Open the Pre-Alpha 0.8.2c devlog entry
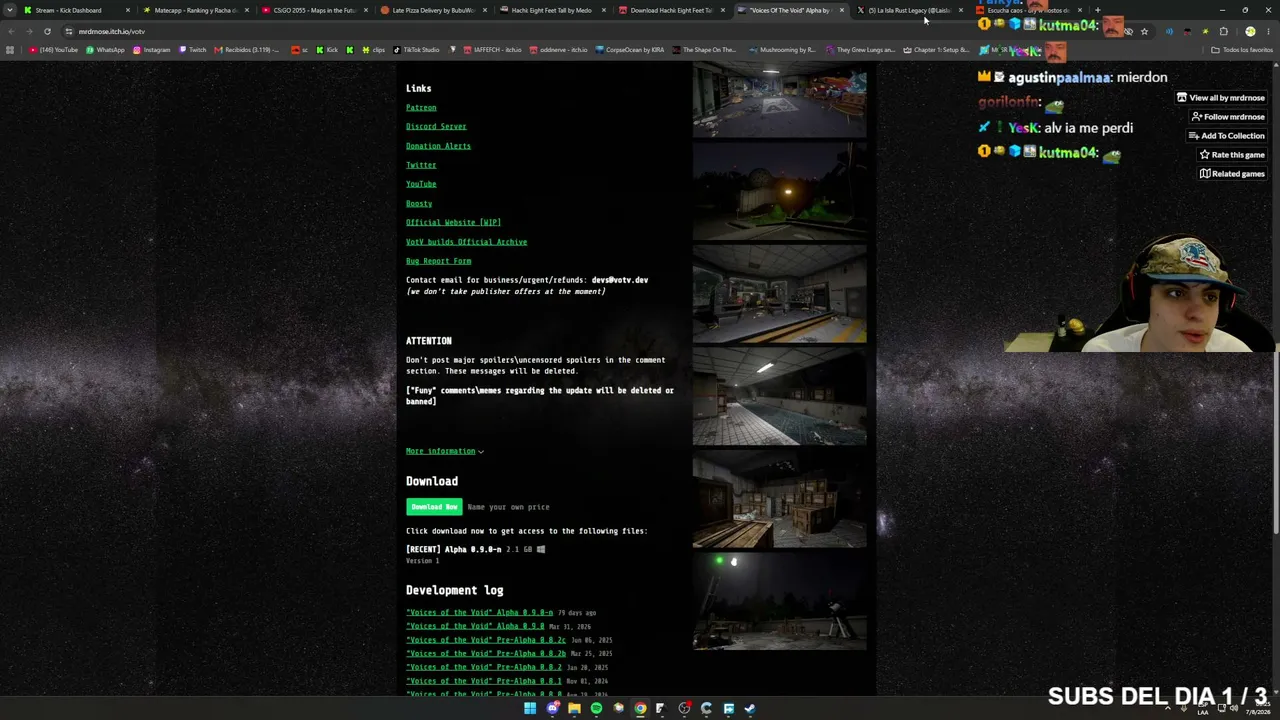Viewport: 1280px width, 720px height. tap(486, 640)
